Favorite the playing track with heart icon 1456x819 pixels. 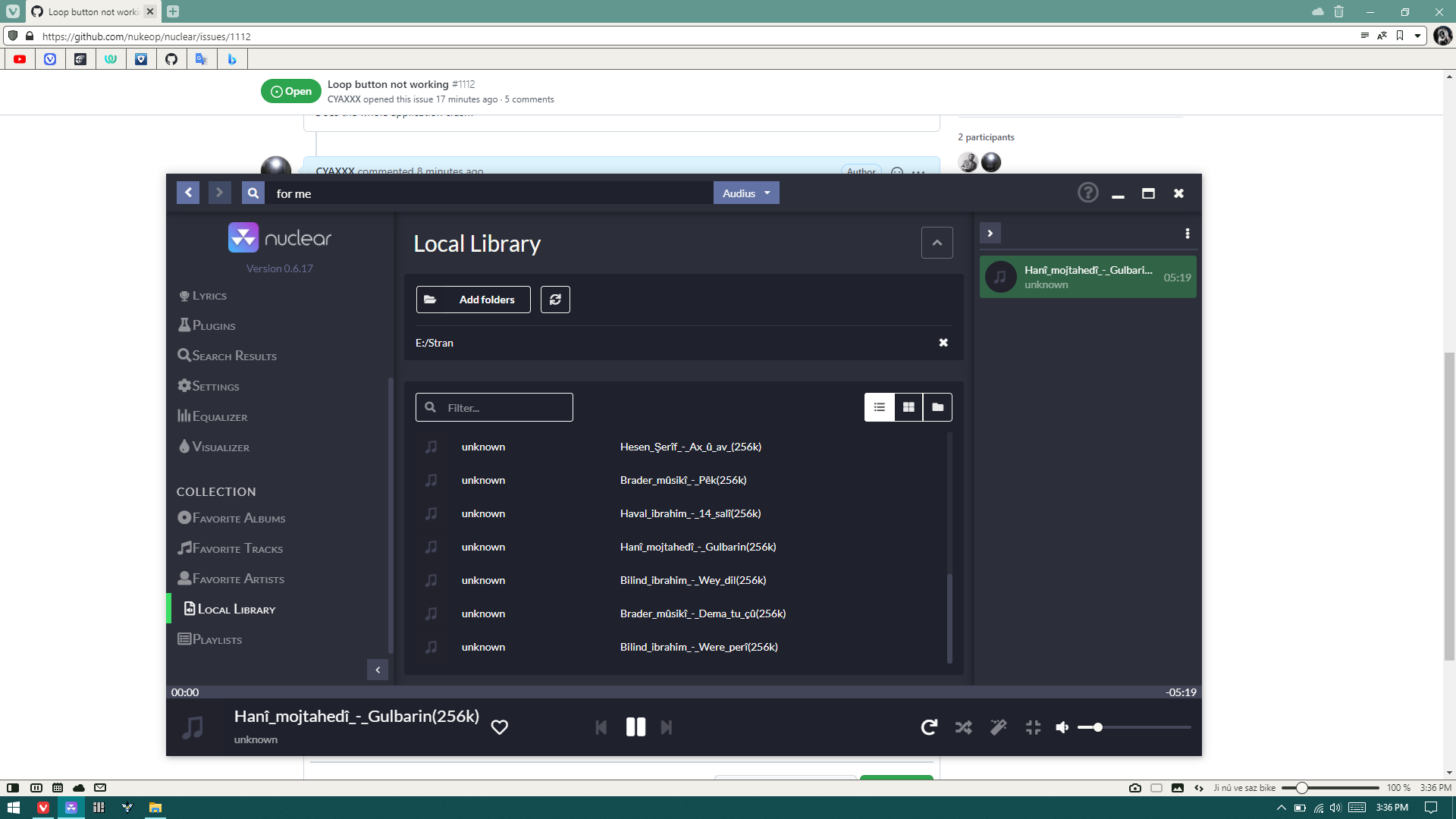coord(500,726)
